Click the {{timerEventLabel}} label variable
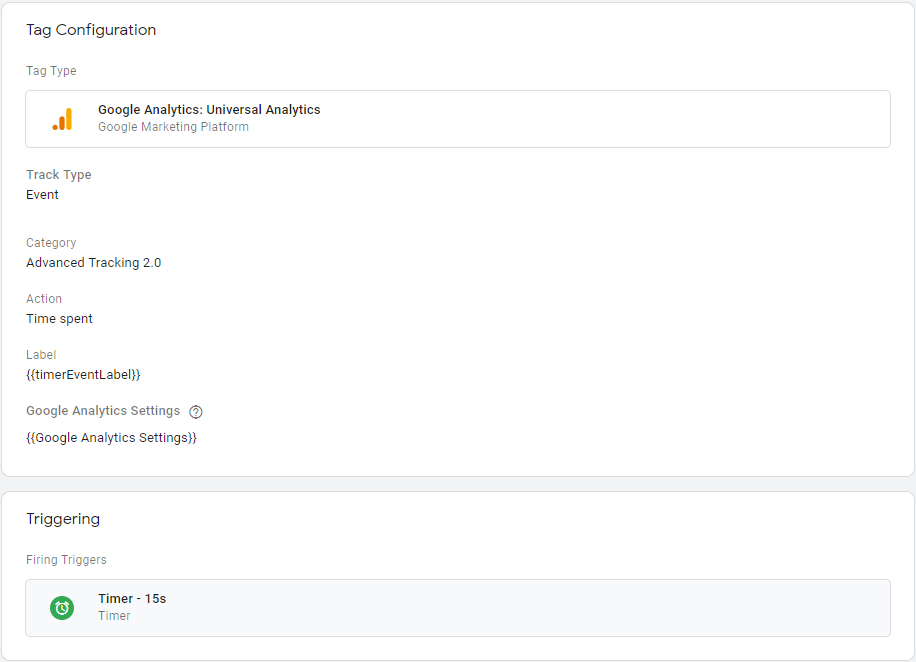This screenshot has height=662, width=916. click(x=84, y=375)
